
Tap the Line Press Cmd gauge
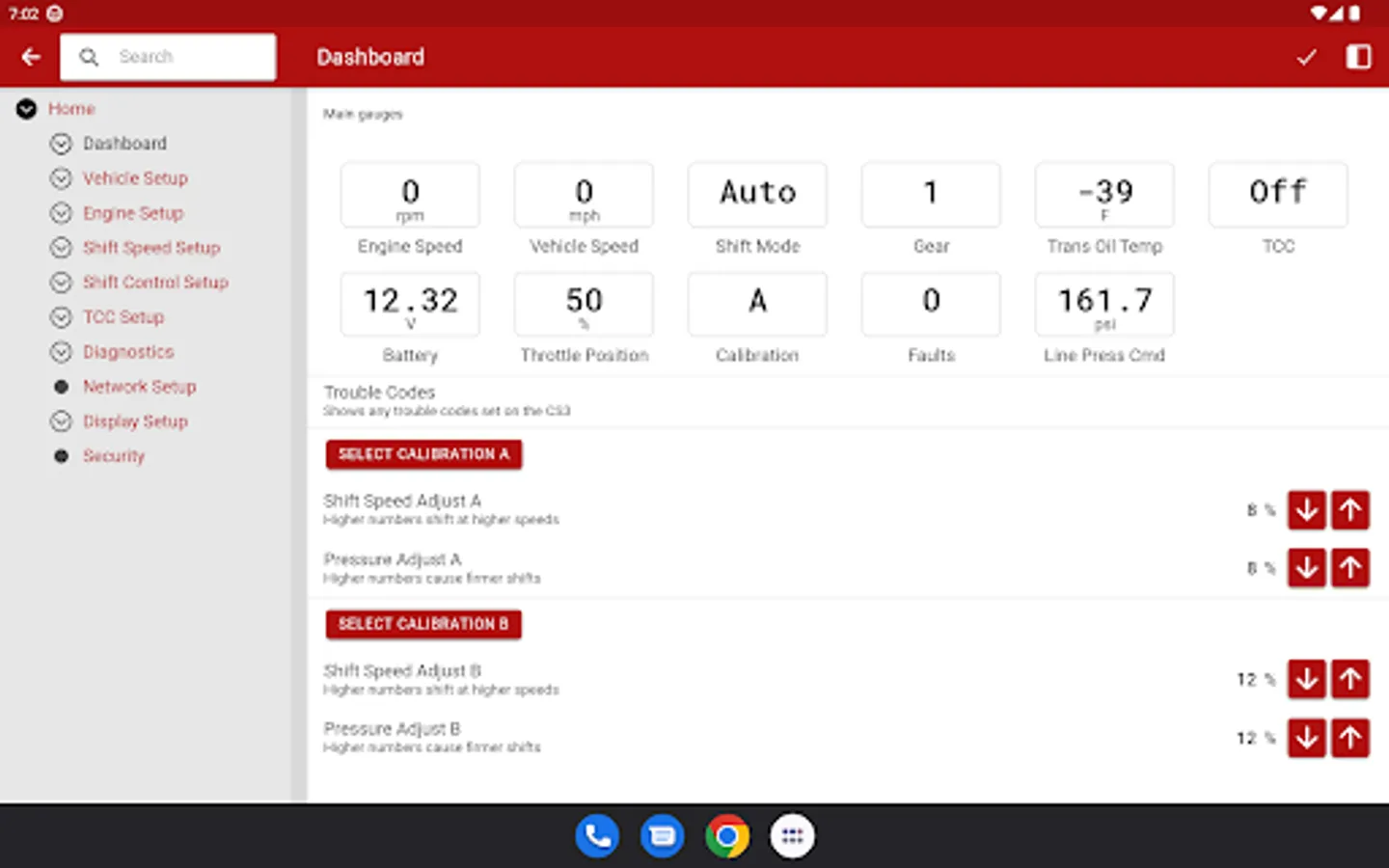pyautogui.click(x=1104, y=304)
